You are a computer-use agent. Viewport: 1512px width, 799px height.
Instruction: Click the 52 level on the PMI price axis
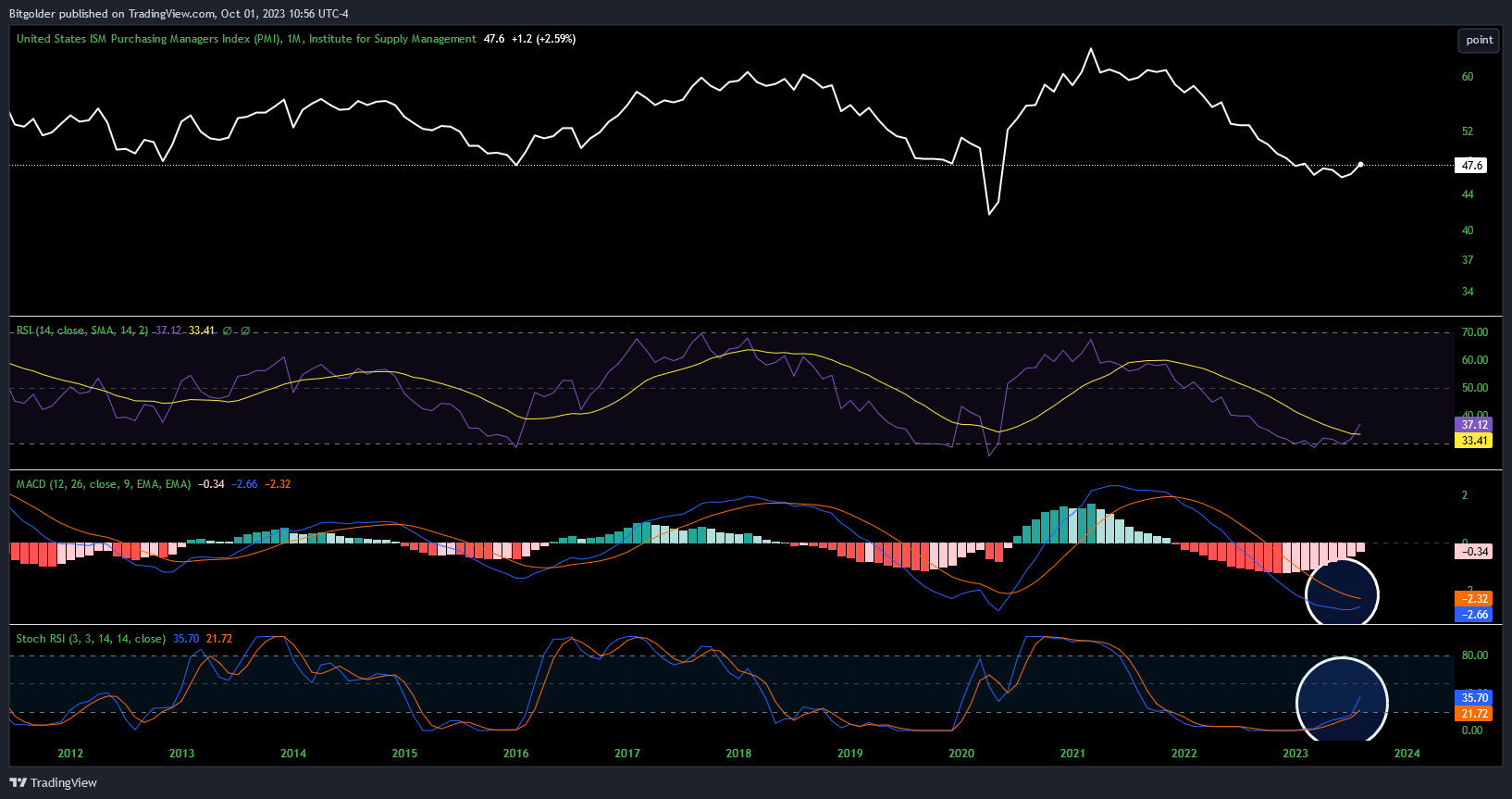[1468, 131]
